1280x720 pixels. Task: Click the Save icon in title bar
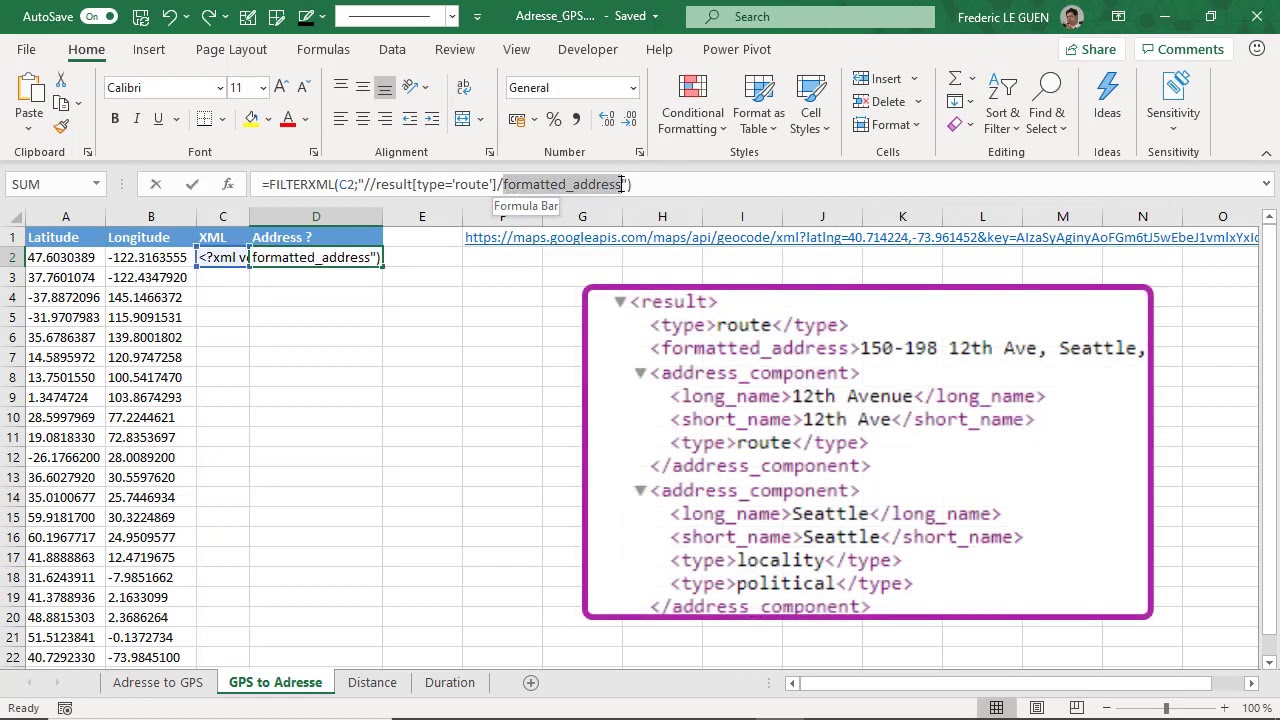[x=141, y=16]
